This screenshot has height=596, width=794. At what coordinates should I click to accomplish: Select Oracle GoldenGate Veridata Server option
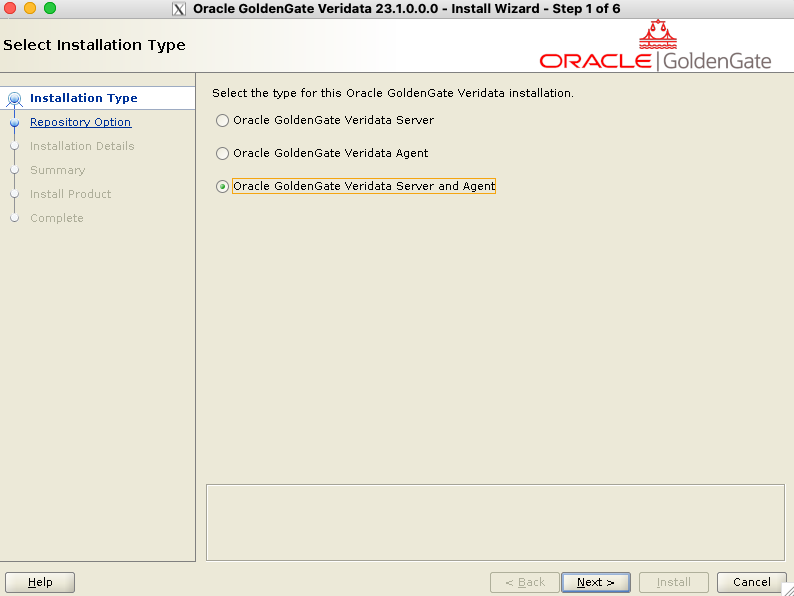click(222, 121)
